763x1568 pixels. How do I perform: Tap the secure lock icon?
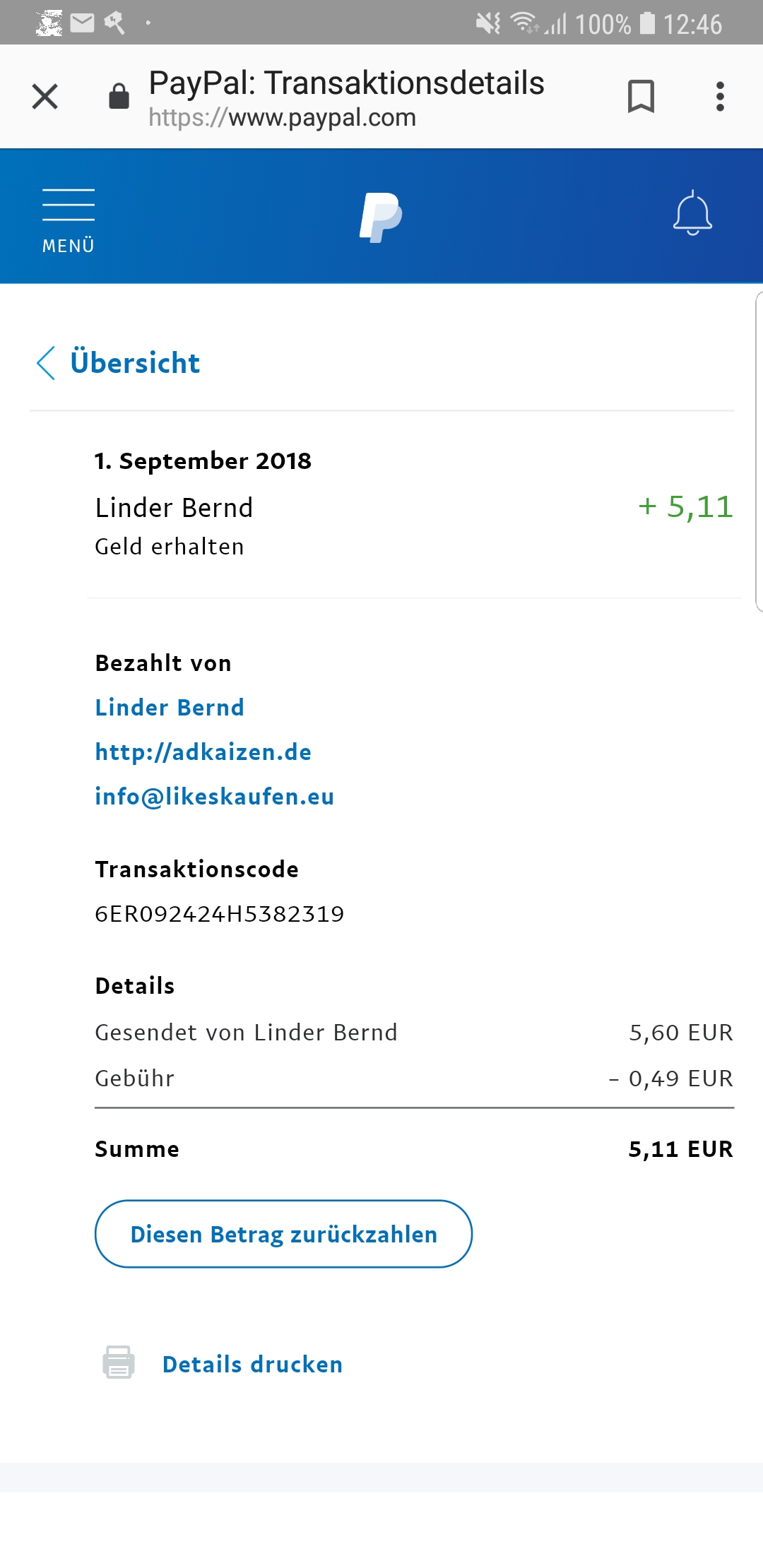click(119, 97)
